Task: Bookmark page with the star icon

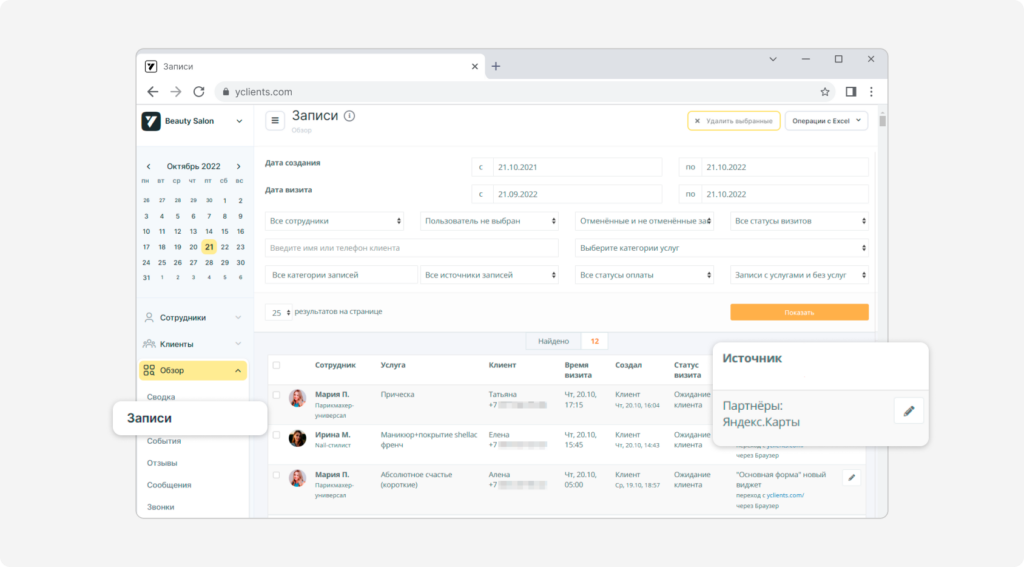Action: (x=825, y=92)
